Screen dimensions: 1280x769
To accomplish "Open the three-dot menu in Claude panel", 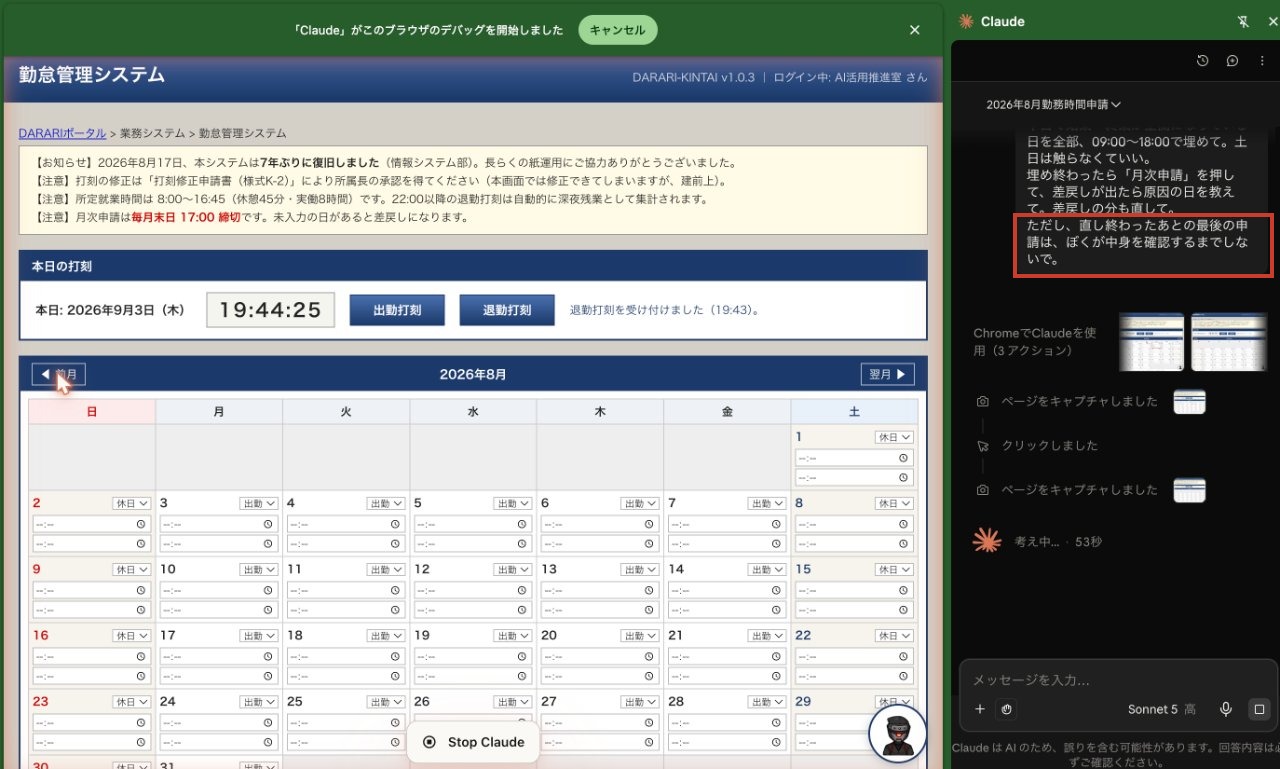I will point(1261,61).
